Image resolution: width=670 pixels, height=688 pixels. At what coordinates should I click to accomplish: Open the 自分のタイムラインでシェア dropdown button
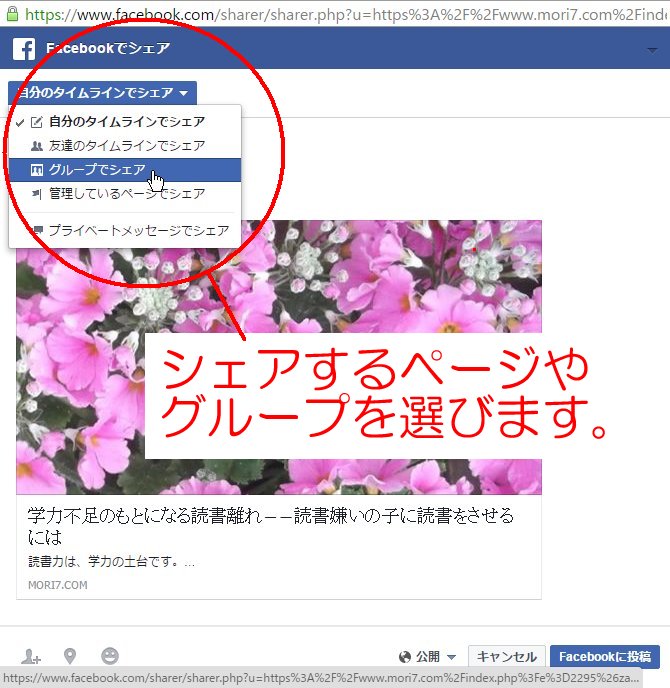tap(102, 93)
